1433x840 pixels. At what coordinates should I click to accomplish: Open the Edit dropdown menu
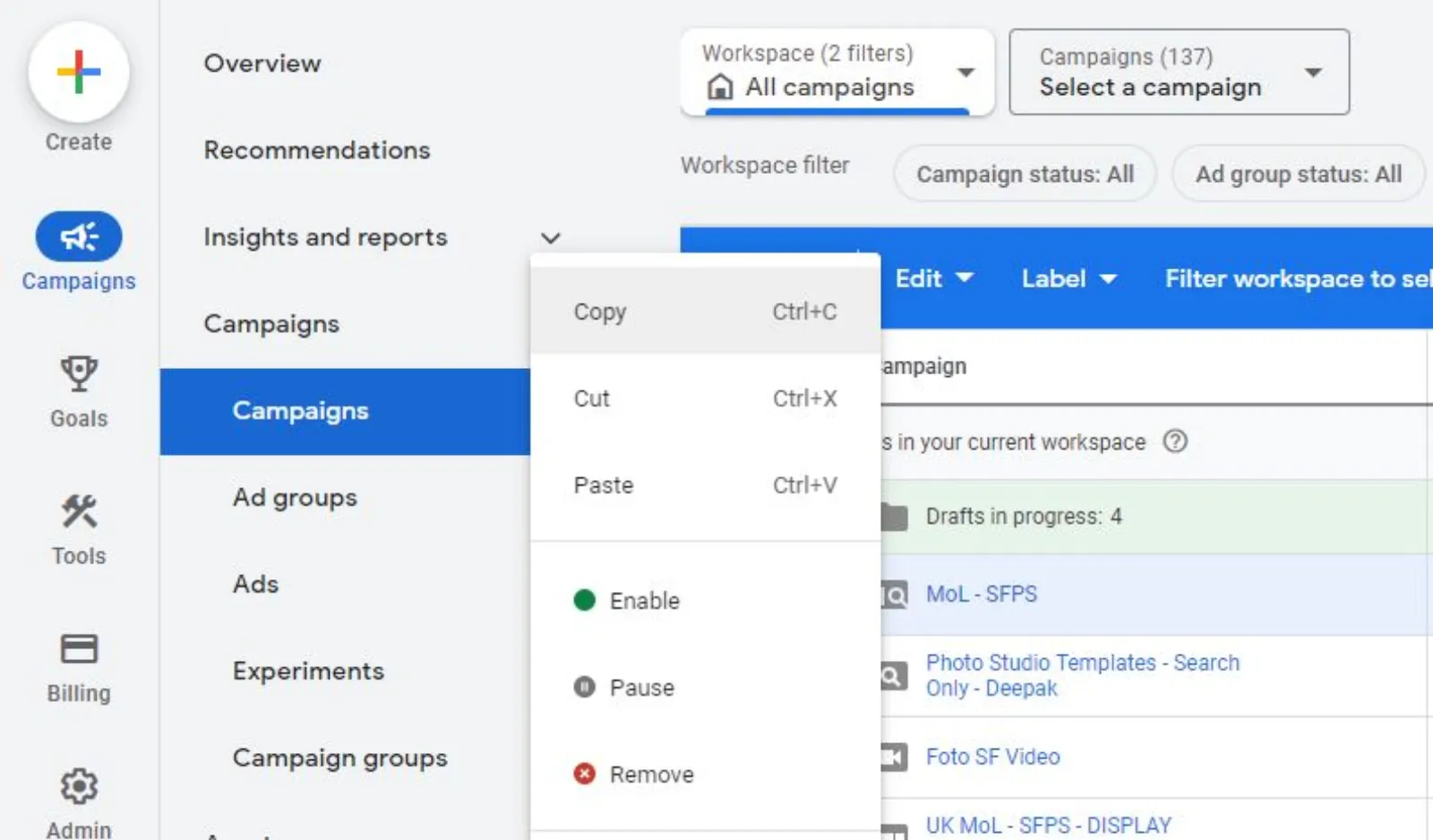tap(934, 279)
